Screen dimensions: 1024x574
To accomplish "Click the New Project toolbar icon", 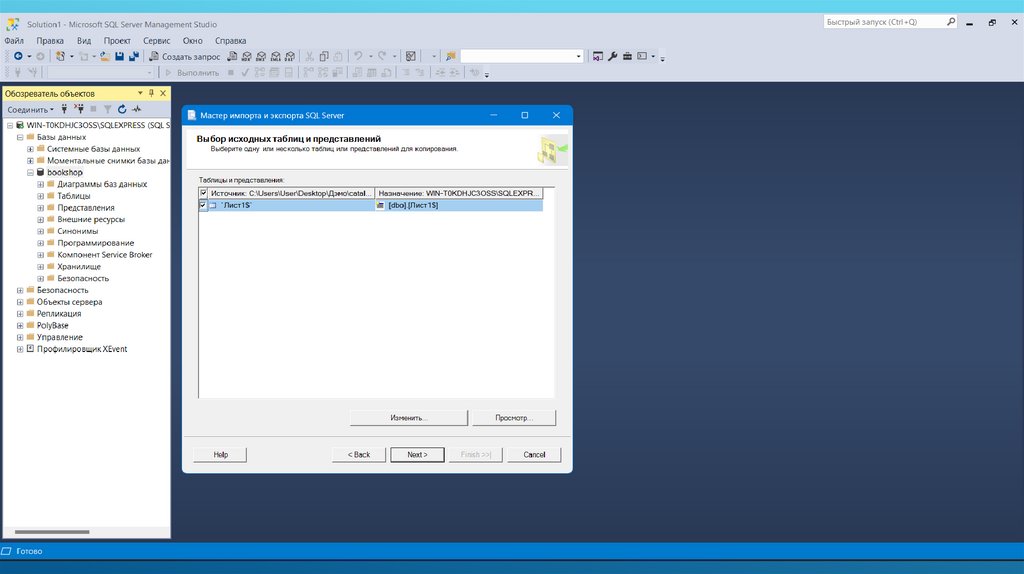I will tap(60, 56).
